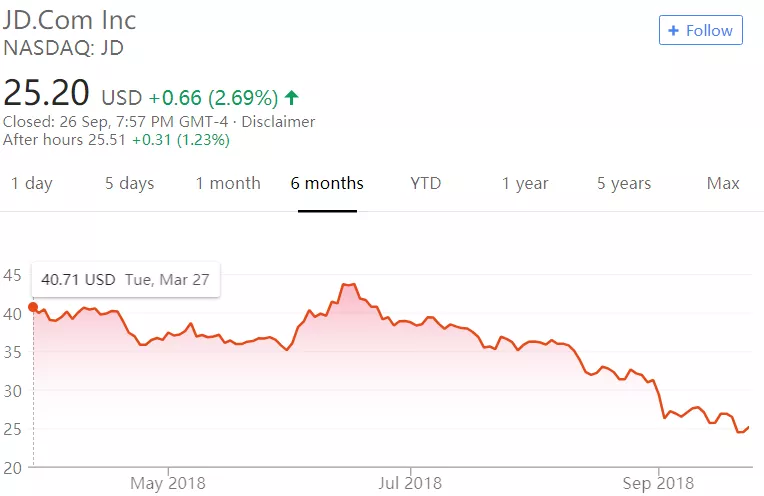
Task: Click the Sep 2018 axis marker
Action: (658, 483)
